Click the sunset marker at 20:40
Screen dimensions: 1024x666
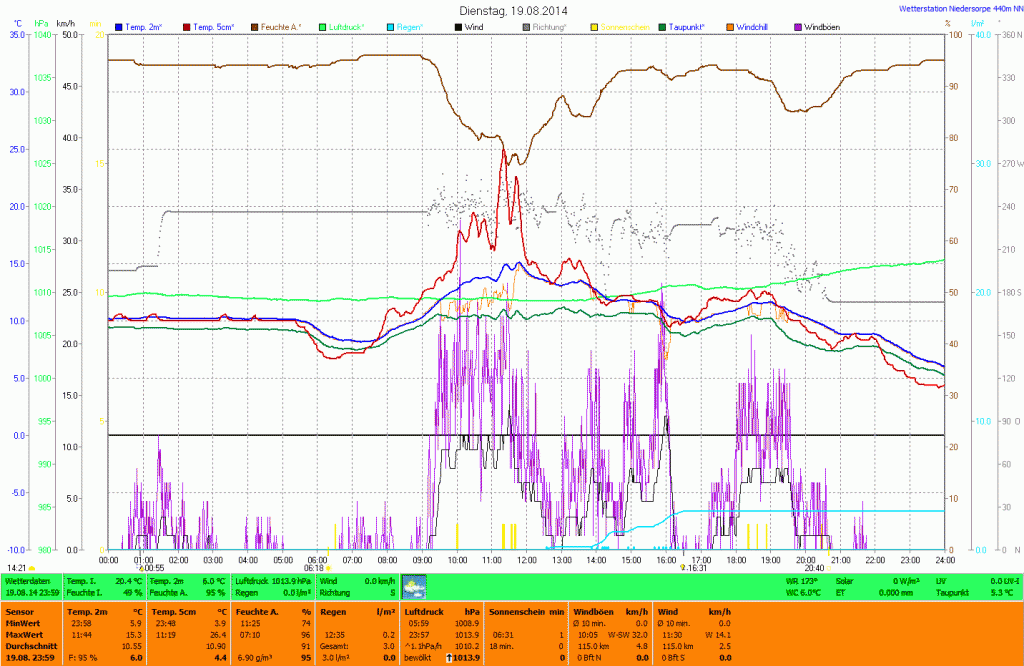pos(829,568)
